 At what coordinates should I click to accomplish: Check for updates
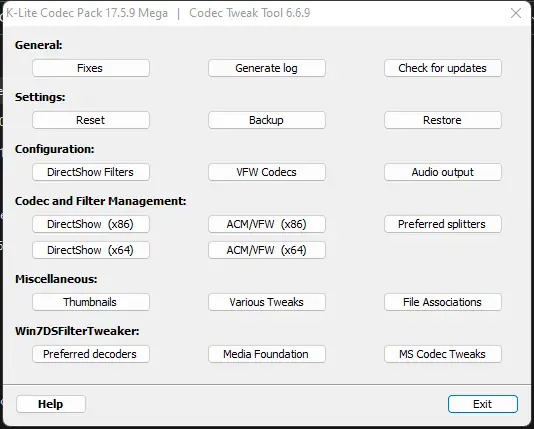pyautogui.click(x=443, y=68)
